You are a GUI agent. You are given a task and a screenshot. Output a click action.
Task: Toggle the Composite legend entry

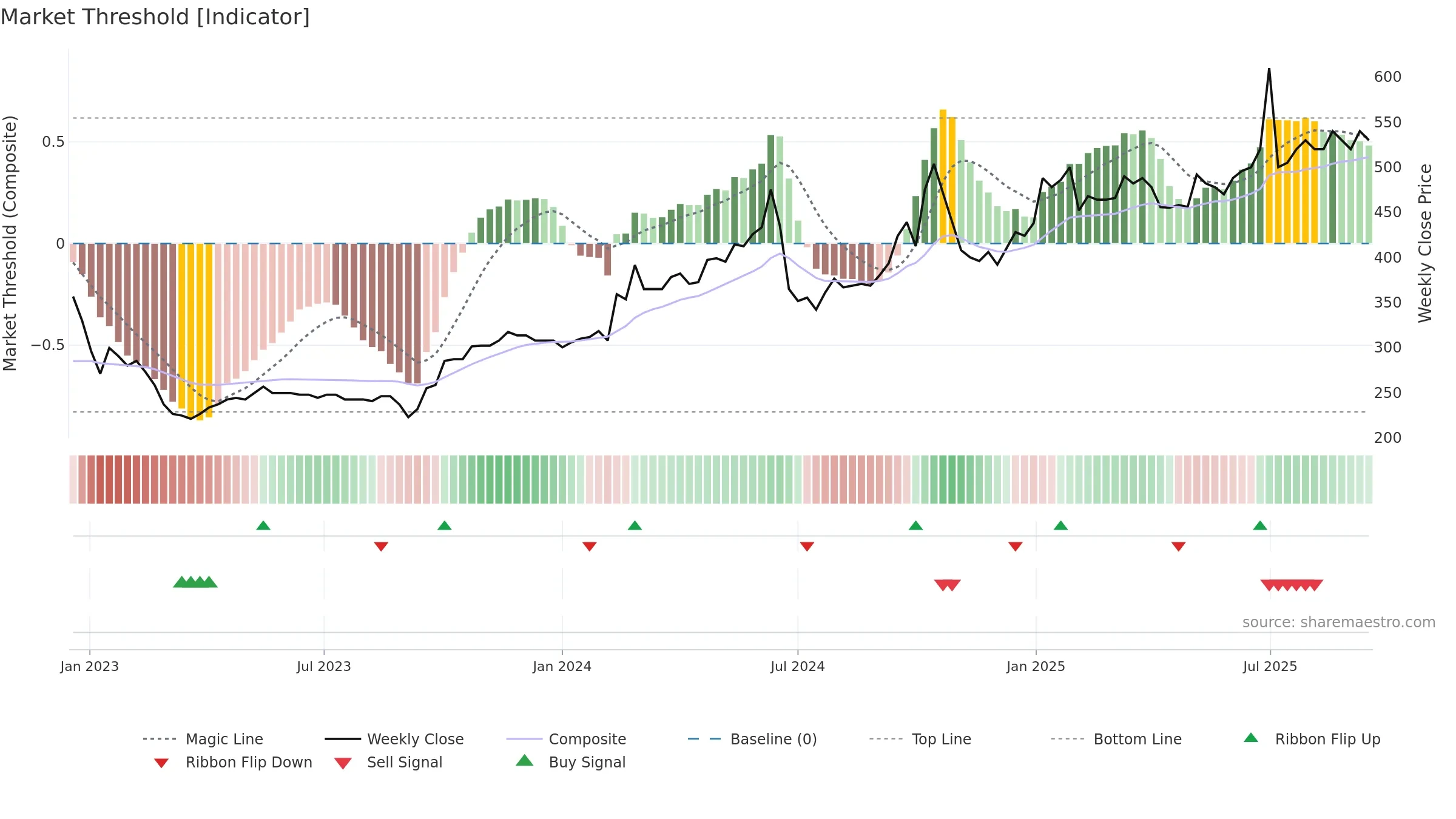click(566, 739)
